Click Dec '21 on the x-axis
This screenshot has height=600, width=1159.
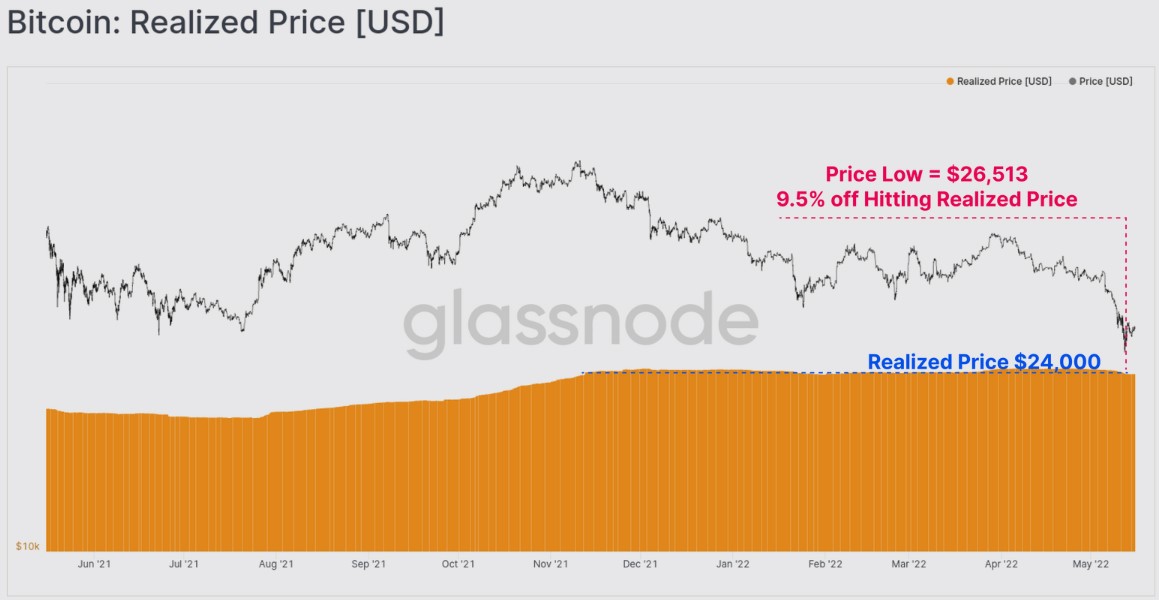pyautogui.click(x=640, y=565)
